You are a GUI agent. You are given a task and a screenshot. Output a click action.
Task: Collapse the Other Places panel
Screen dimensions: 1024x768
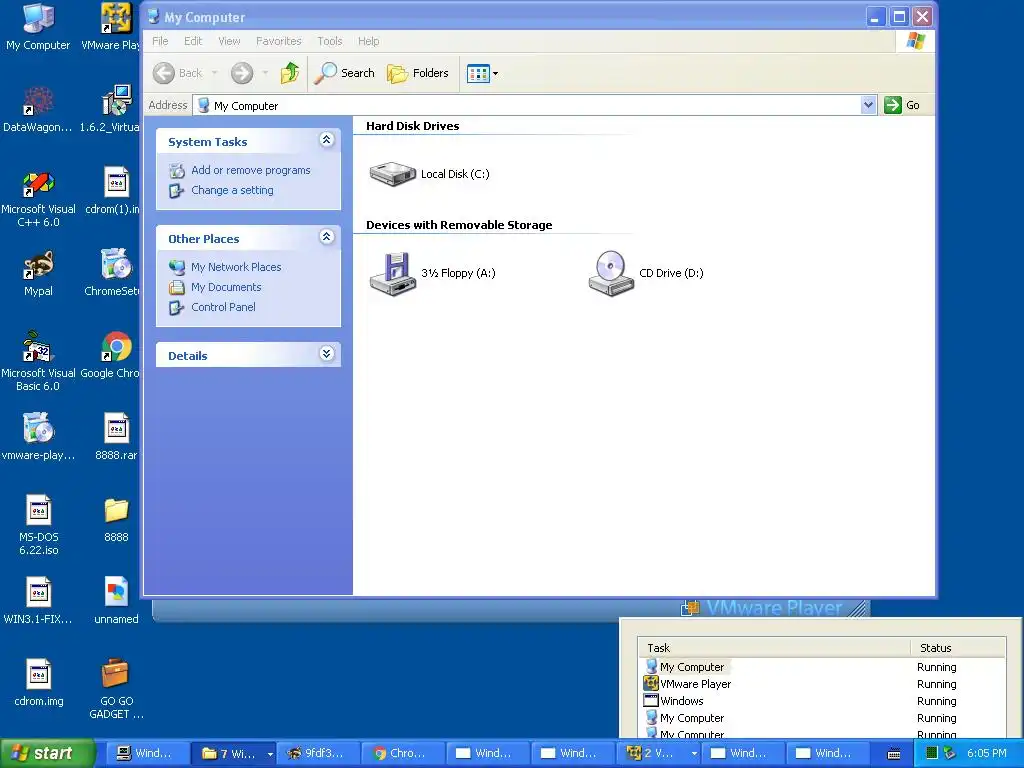pos(327,237)
